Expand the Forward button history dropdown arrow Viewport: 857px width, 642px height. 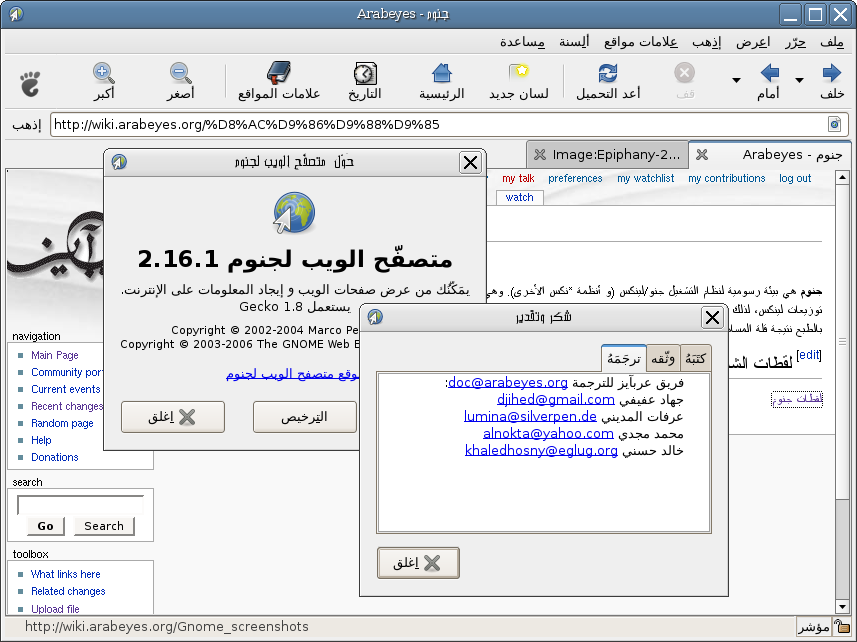click(737, 80)
